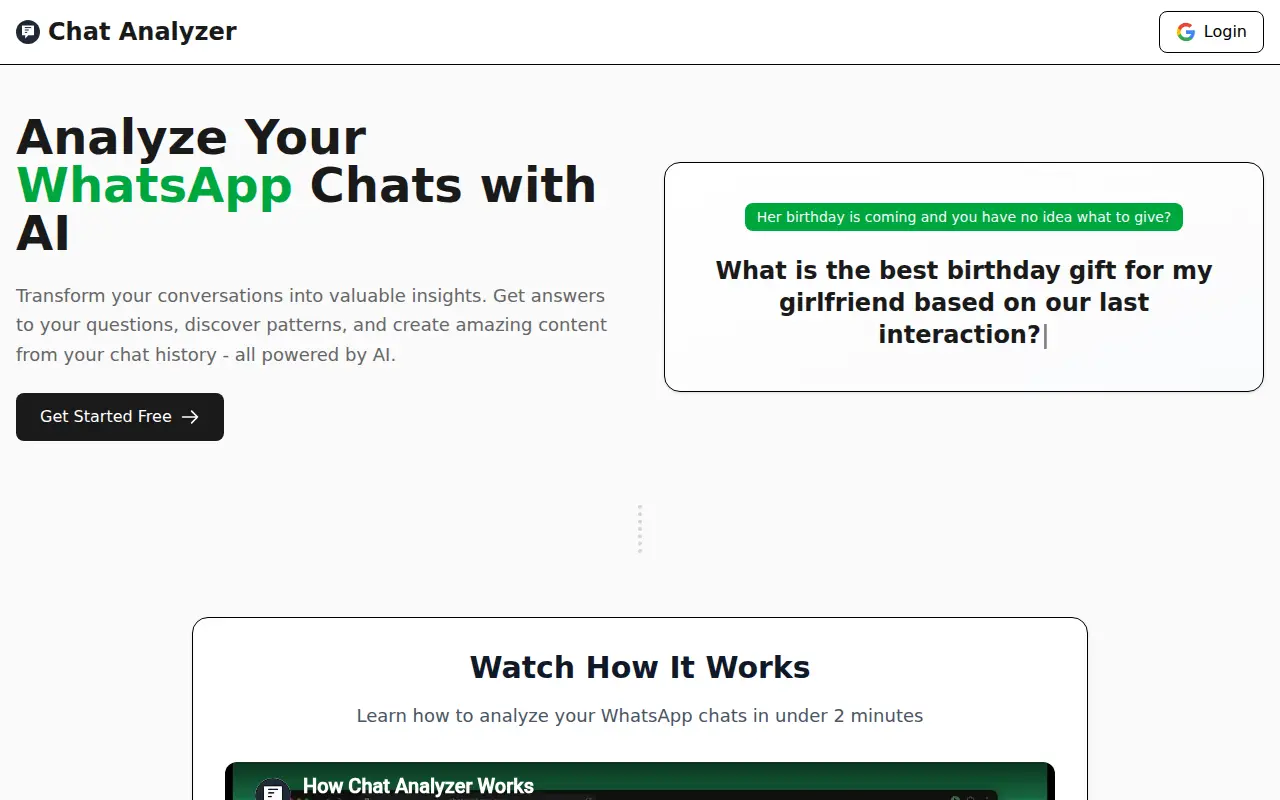
Task: Click the birthday gift question text
Action: [x=964, y=302]
